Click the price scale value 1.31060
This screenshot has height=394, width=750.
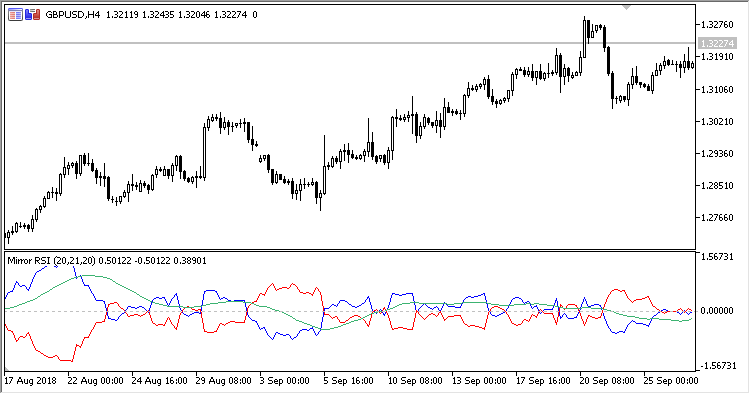click(x=717, y=89)
